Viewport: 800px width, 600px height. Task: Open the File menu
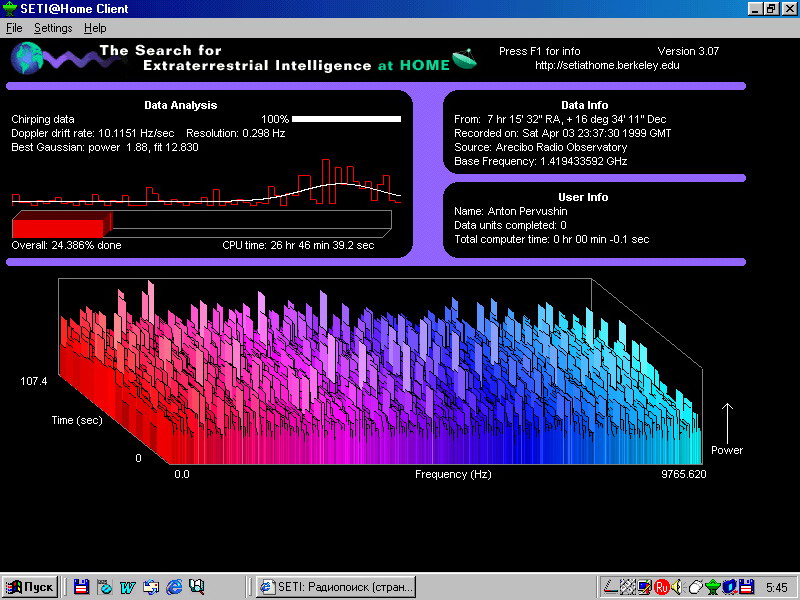14,28
